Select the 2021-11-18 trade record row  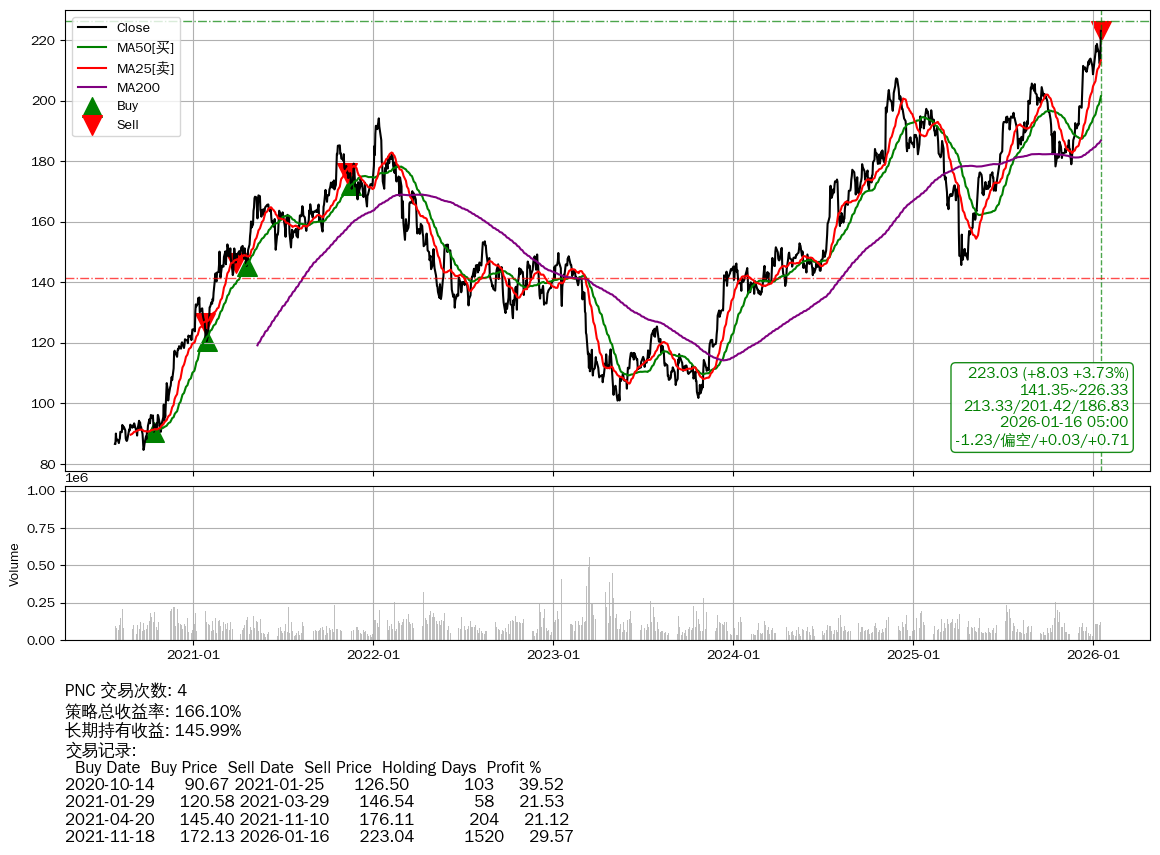point(318,836)
